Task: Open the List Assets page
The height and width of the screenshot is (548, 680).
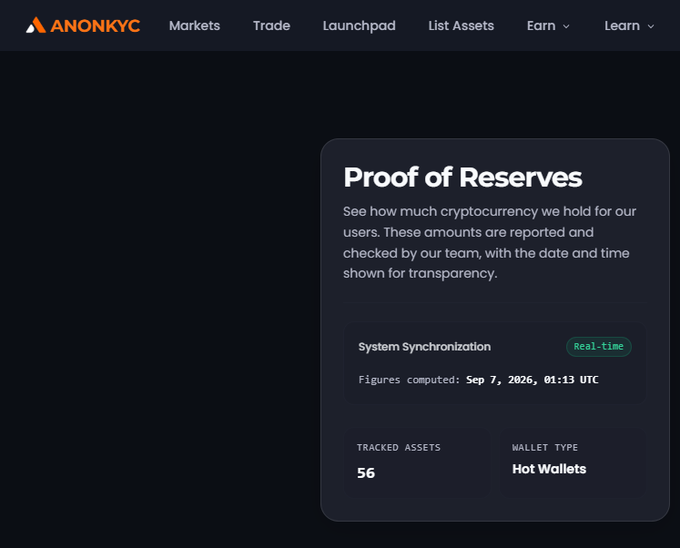Action: click(461, 26)
